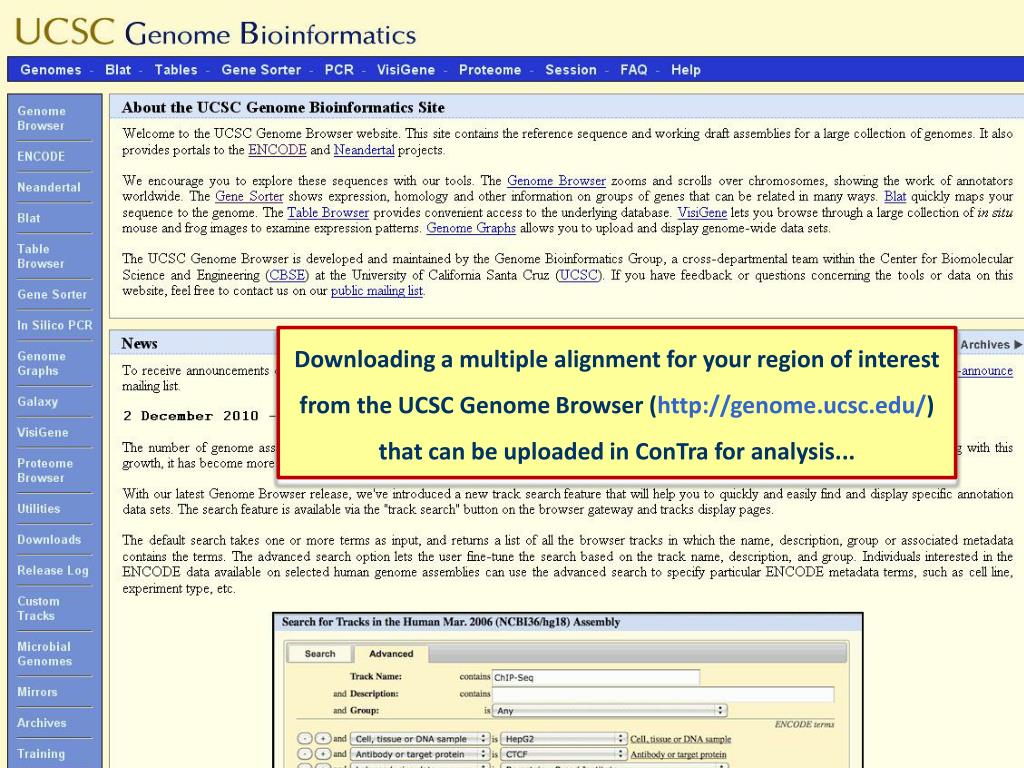Click minus button on Antibody or target protein row
Screen dimensions: 1024x768
(x=305, y=754)
